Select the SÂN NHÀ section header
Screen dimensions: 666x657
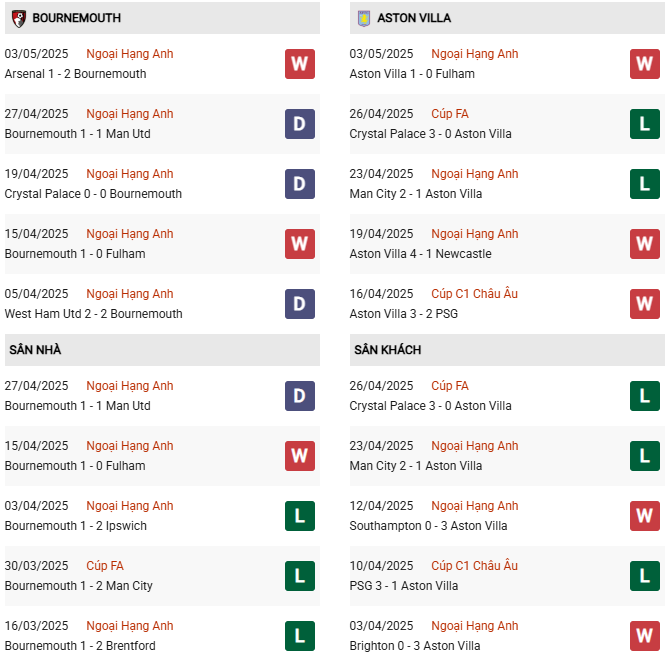tap(36, 350)
